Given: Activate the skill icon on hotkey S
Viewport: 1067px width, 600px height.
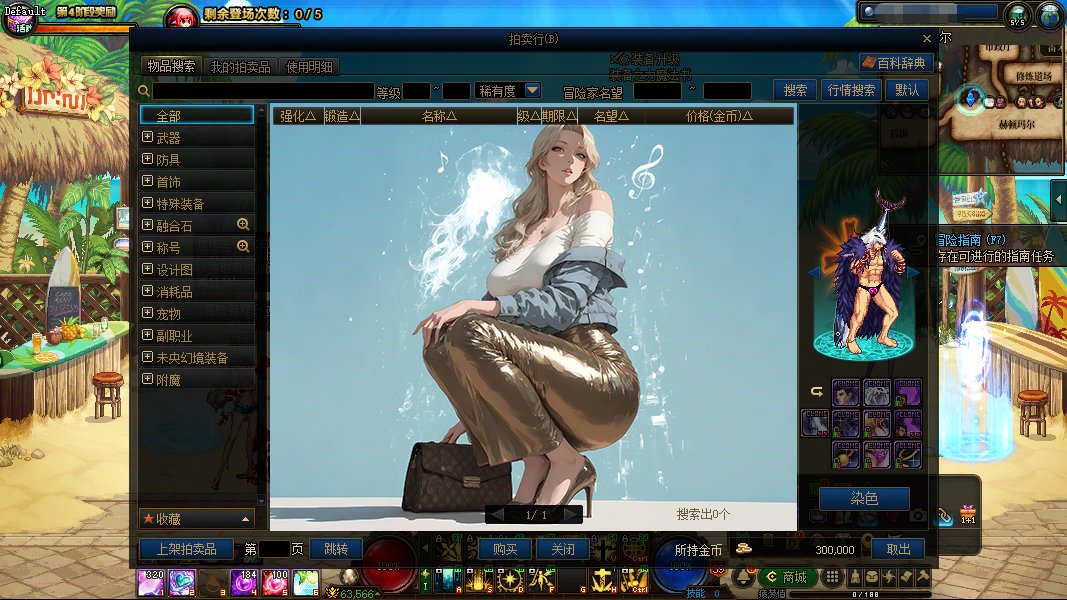Looking at the screenshot, I should point(478,580).
